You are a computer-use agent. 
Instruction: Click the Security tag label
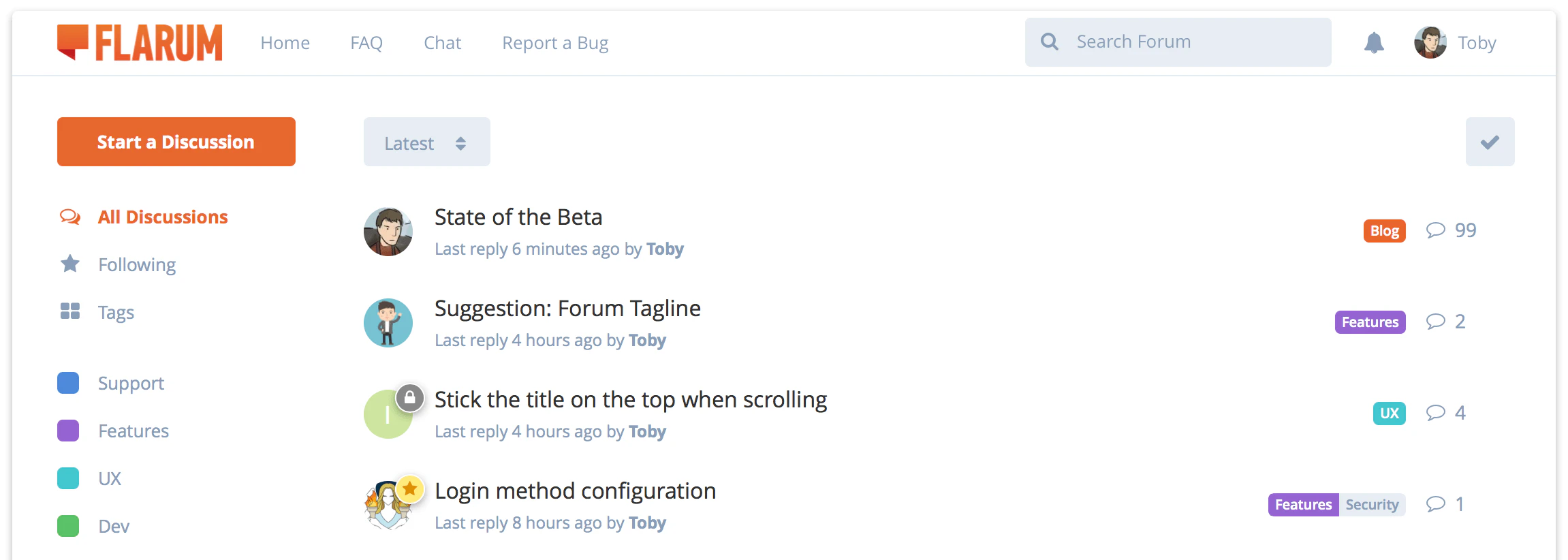(x=1372, y=505)
